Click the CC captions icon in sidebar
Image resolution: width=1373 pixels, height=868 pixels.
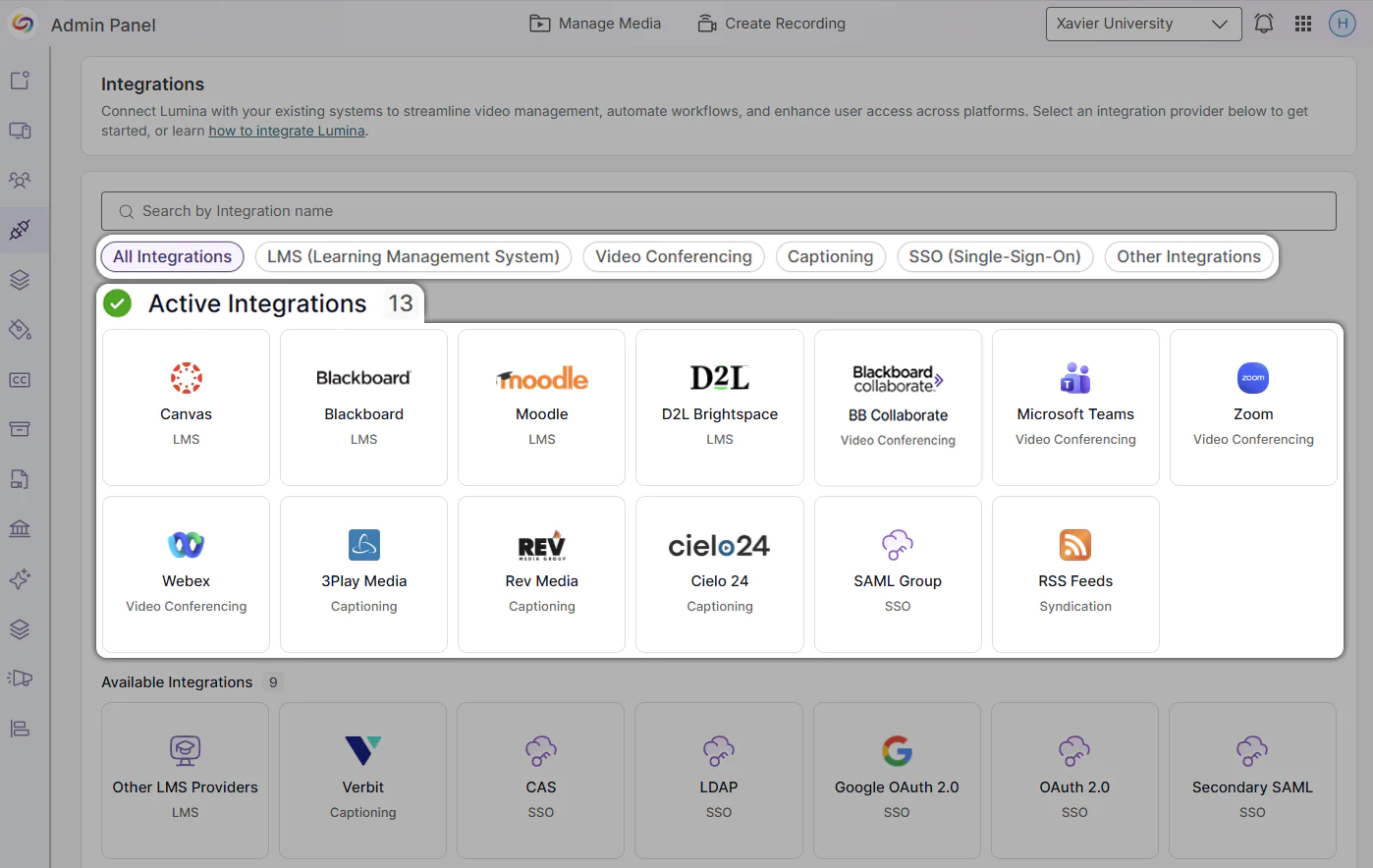(20, 380)
